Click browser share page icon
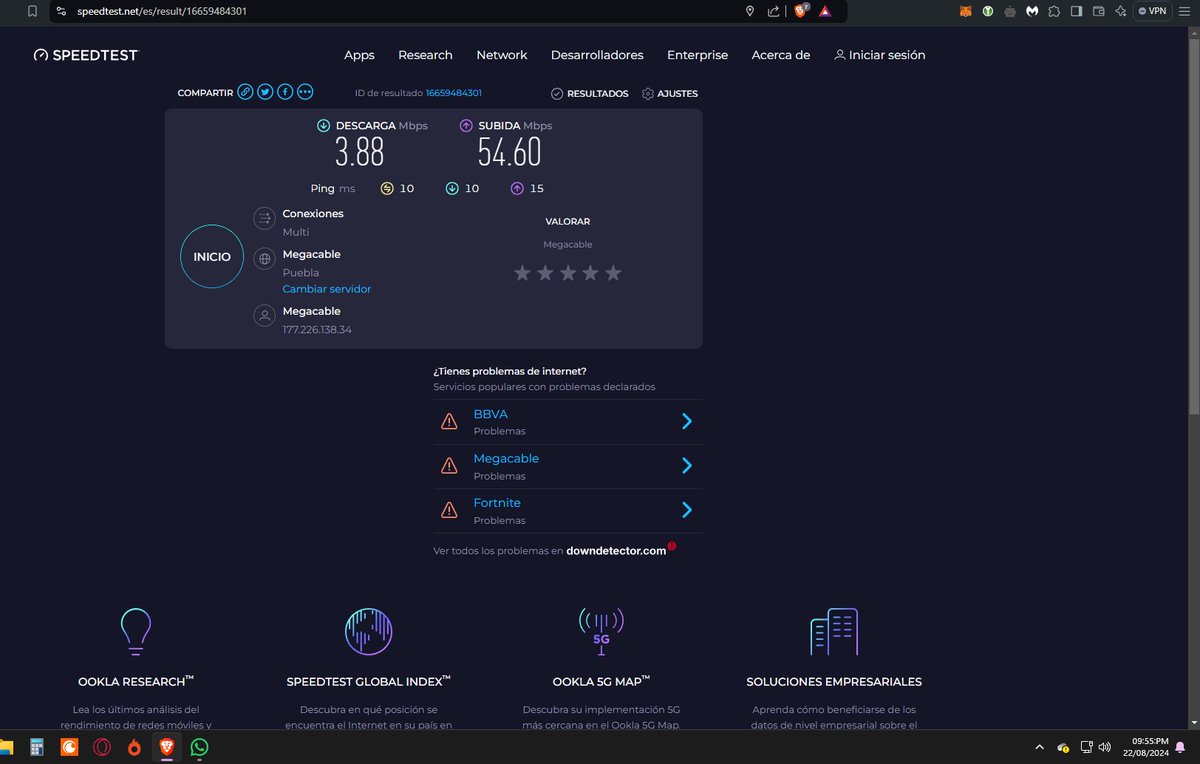This screenshot has height=764, width=1200. click(x=774, y=11)
